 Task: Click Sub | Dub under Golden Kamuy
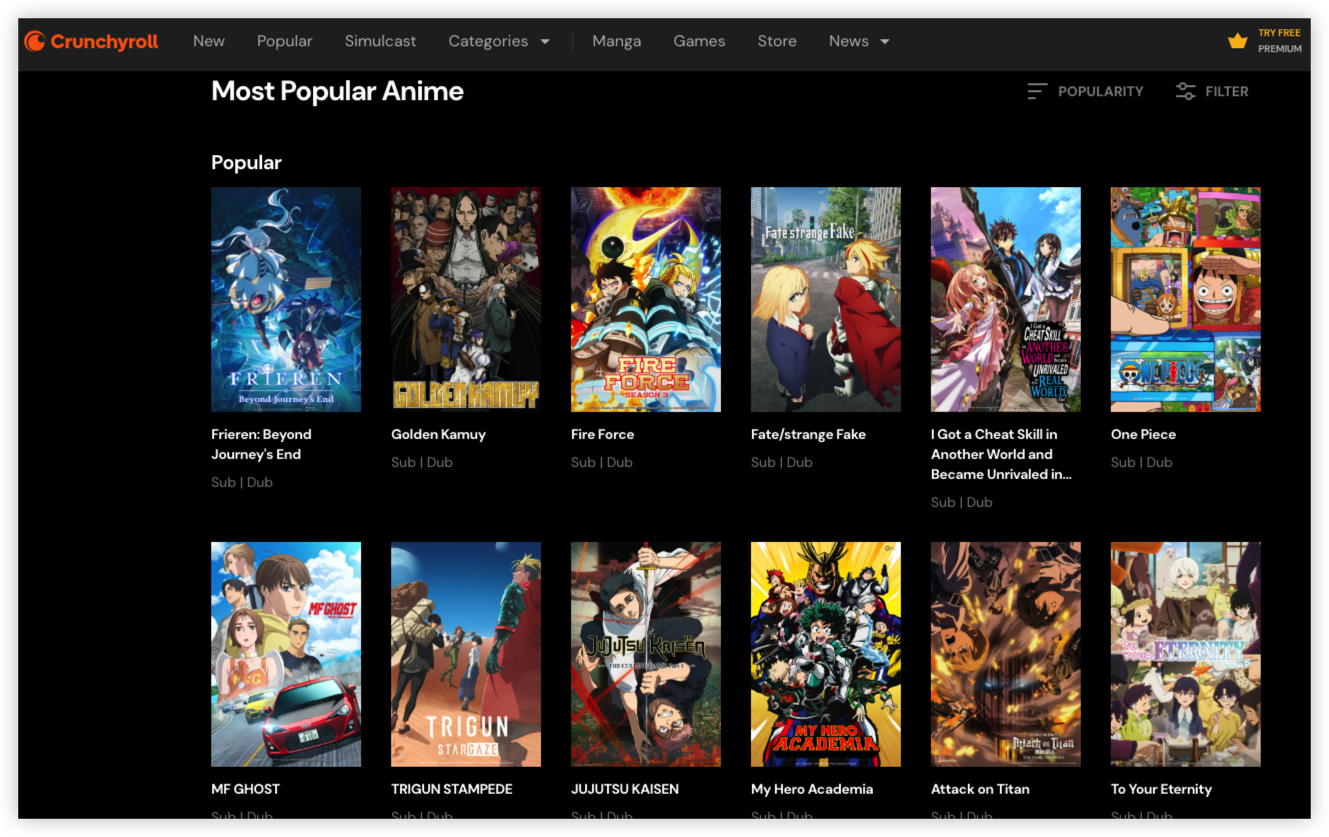point(422,462)
